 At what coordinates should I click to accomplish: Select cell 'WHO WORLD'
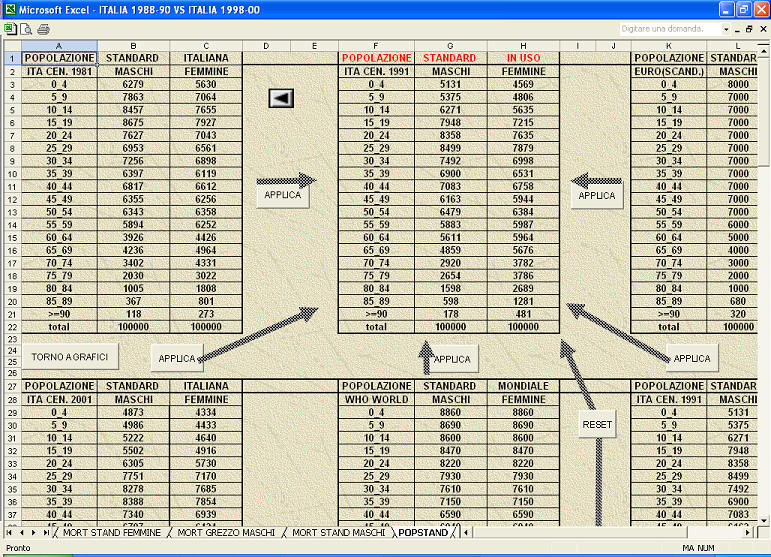click(376, 399)
